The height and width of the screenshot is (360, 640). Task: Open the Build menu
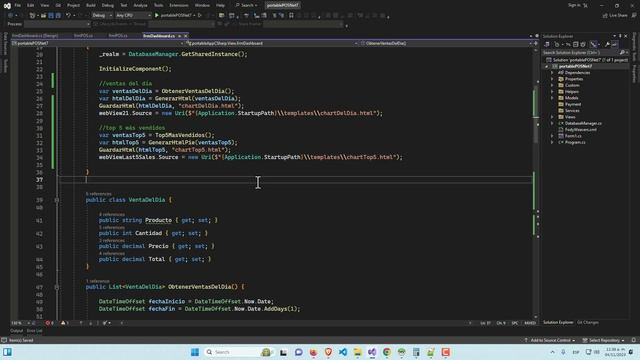pyautogui.click(x=91, y=5)
